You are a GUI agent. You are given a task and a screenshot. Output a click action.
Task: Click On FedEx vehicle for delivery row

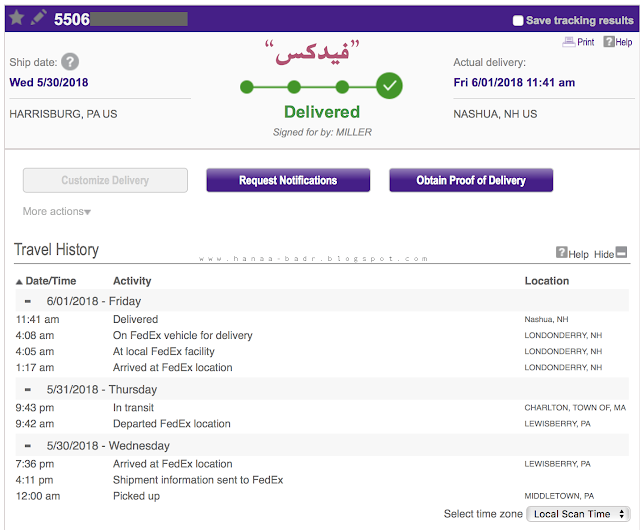click(322, 335)
